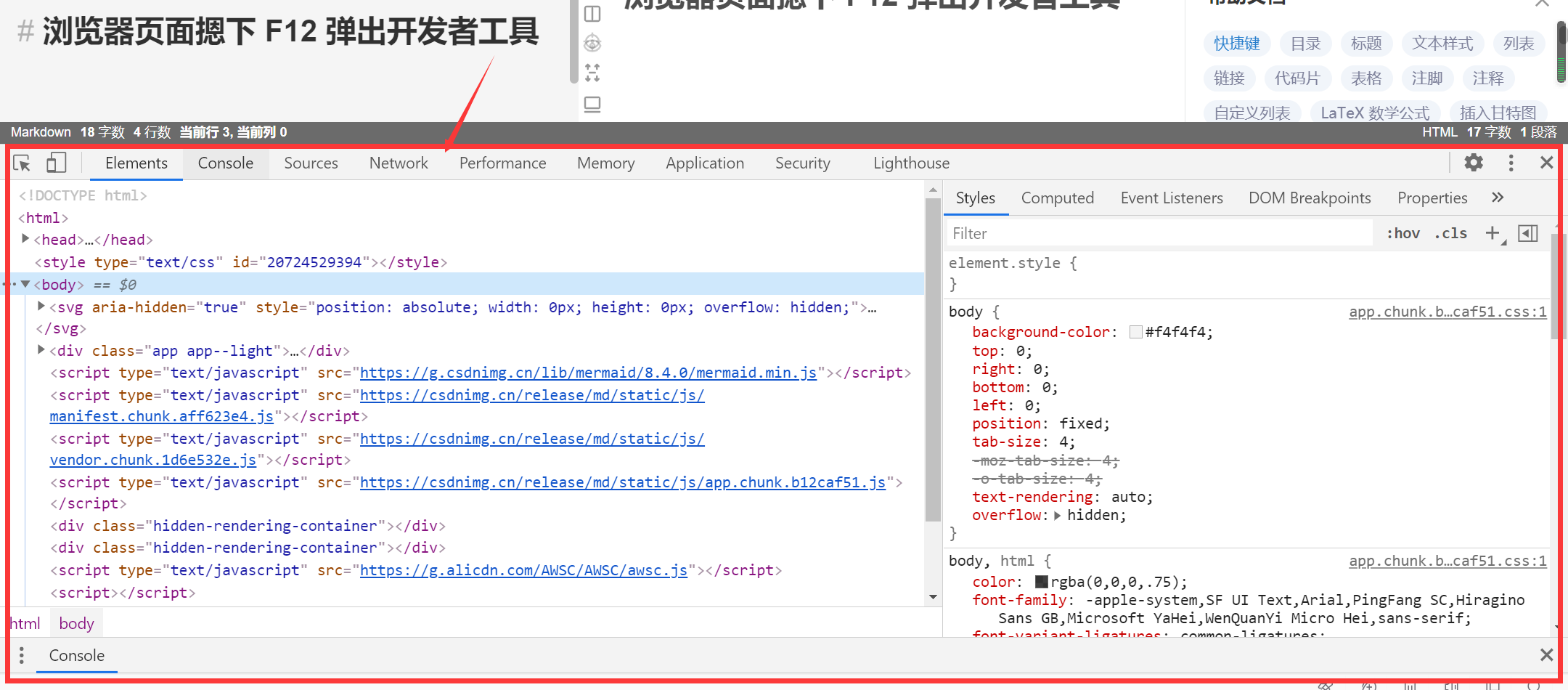Open the Computed styles tab
This screenshot has height=690, width=1568.
click(x=1058, y=197)
